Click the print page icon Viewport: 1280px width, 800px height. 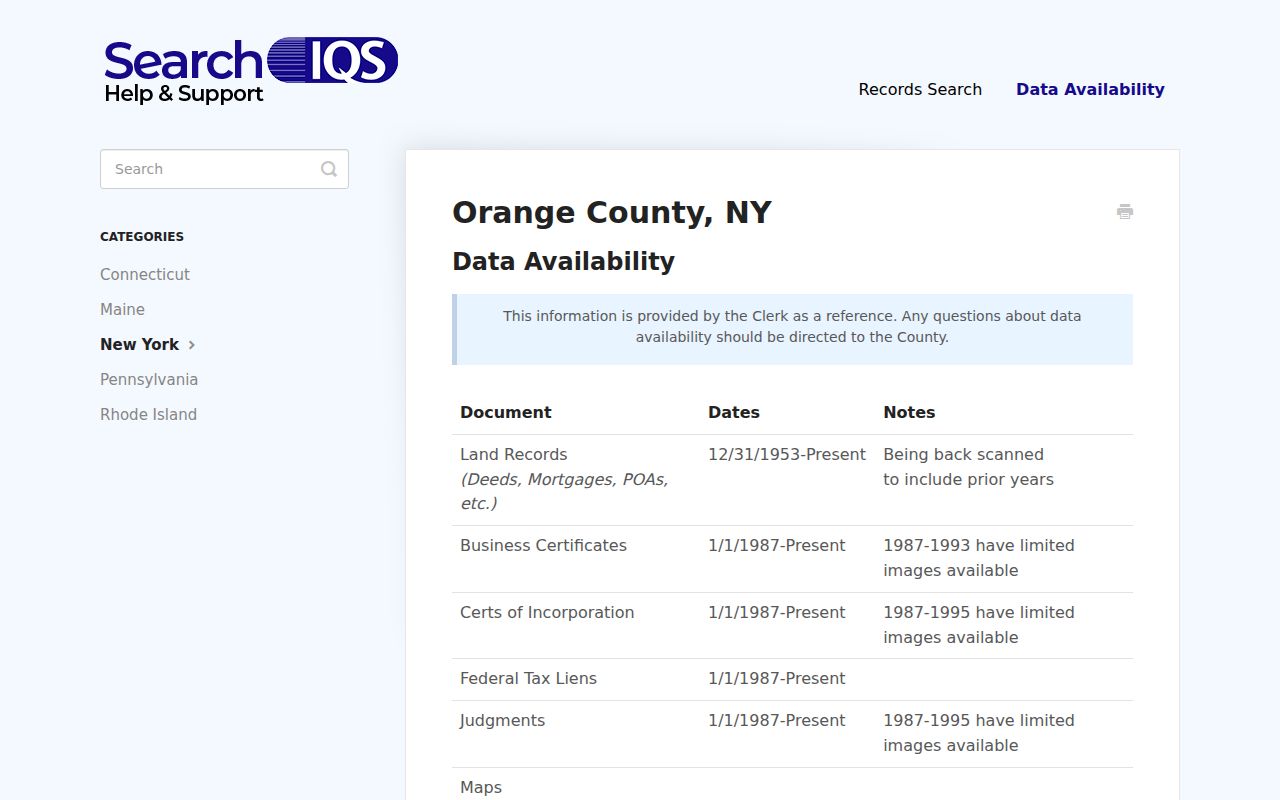pos(1125,211)
